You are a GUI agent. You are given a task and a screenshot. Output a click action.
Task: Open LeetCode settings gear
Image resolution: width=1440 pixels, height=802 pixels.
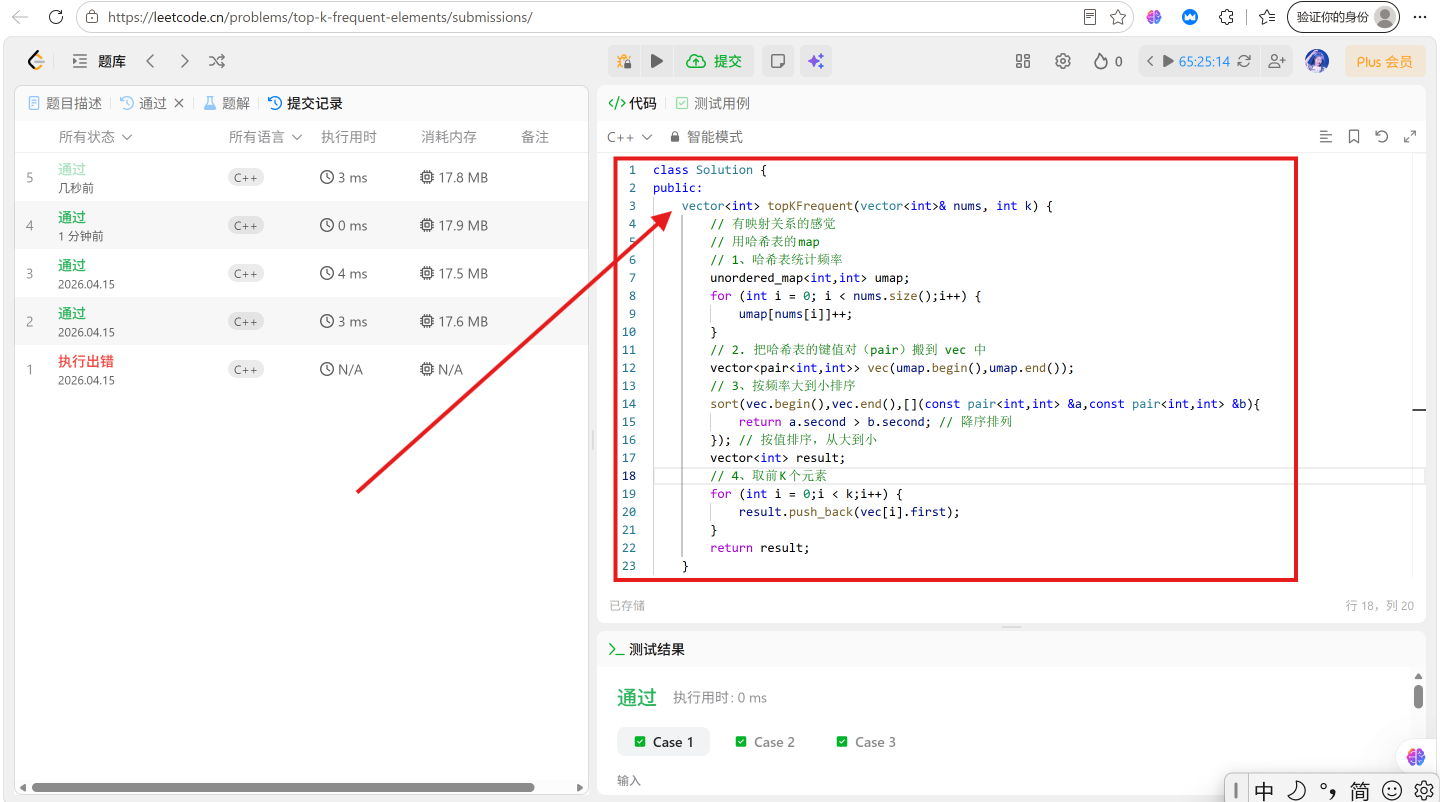[x=1063, y=61]
